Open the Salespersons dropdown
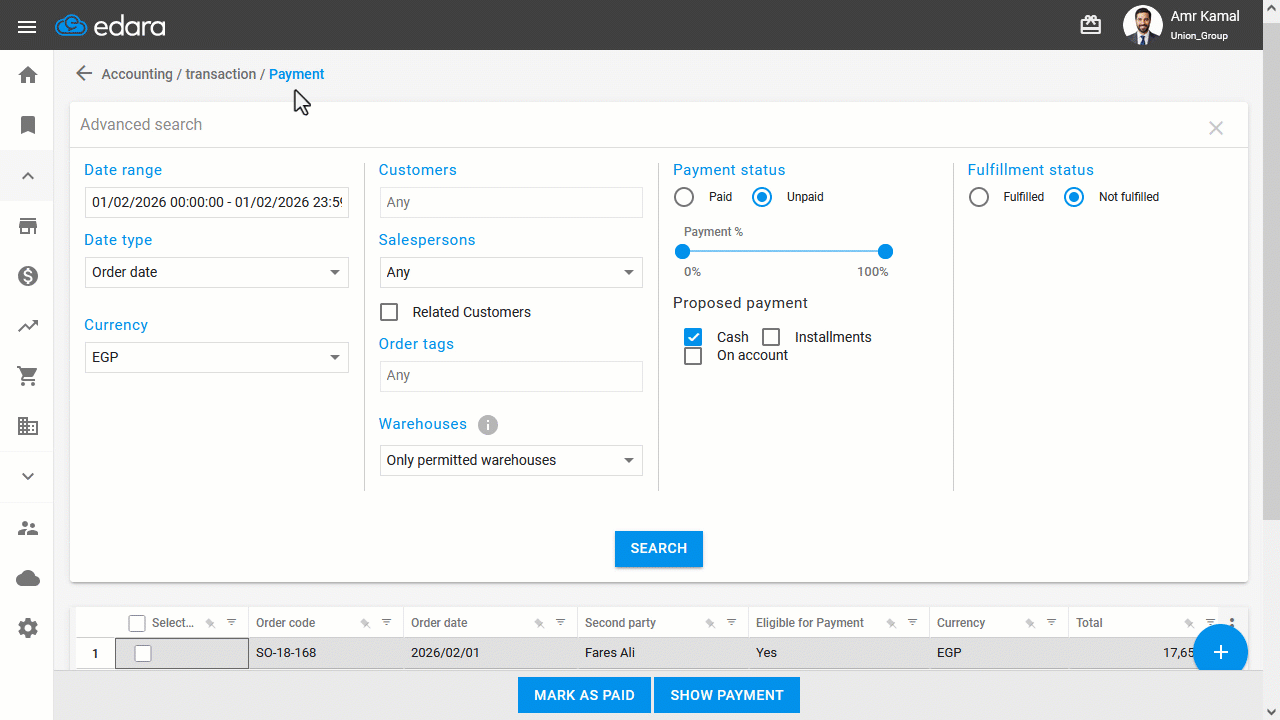1280x720 pixels. pos(511,272)
